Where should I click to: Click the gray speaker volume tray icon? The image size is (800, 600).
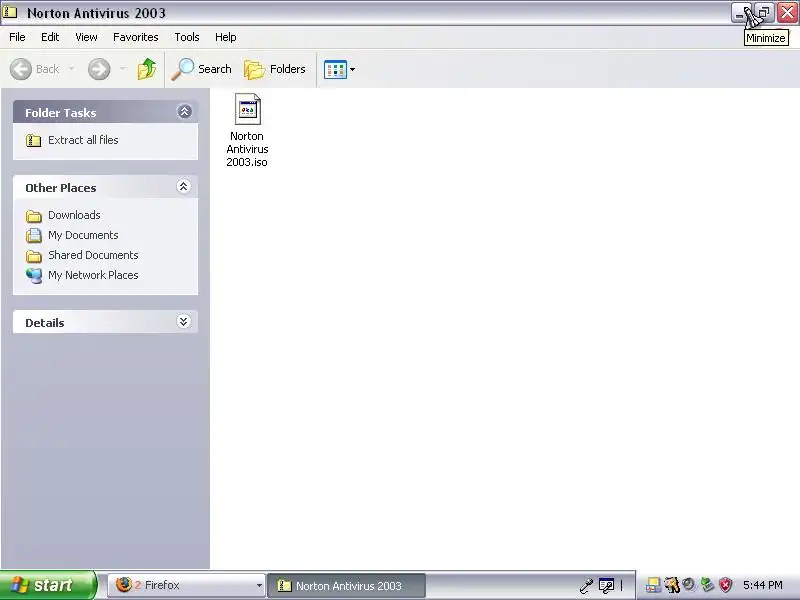pos(689,584)
